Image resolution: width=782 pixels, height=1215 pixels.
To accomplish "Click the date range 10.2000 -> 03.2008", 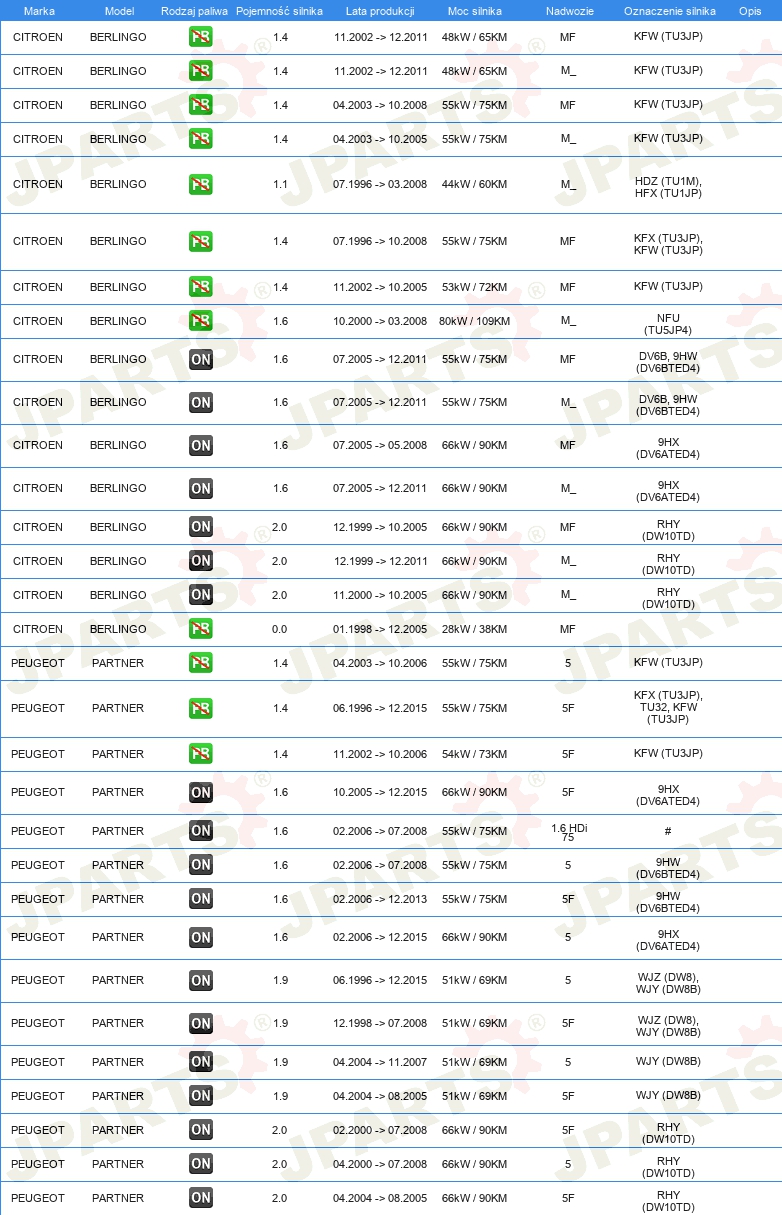I will tap(380, 321).
